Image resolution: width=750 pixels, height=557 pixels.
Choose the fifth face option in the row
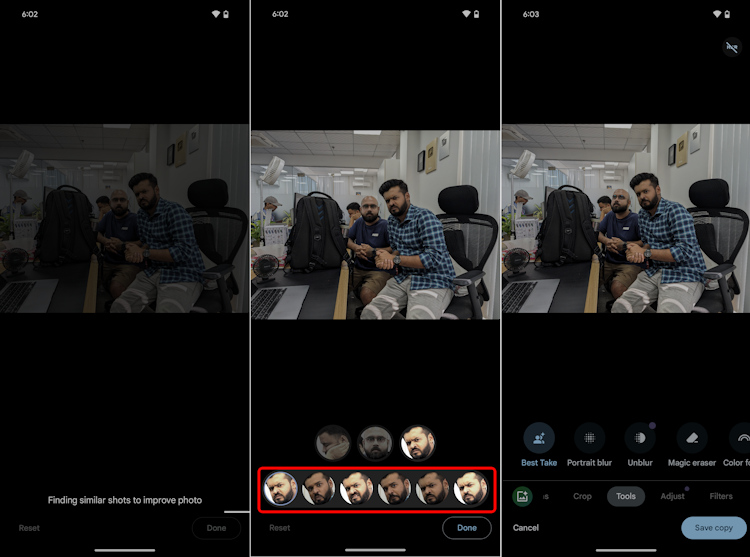(x=433, y=489)
